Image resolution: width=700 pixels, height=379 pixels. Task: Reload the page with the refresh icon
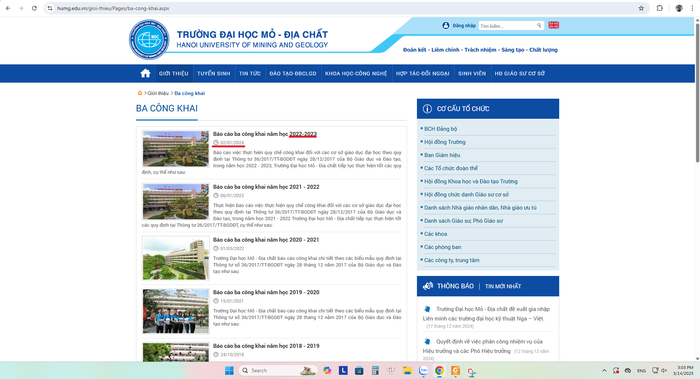point(34,8)
